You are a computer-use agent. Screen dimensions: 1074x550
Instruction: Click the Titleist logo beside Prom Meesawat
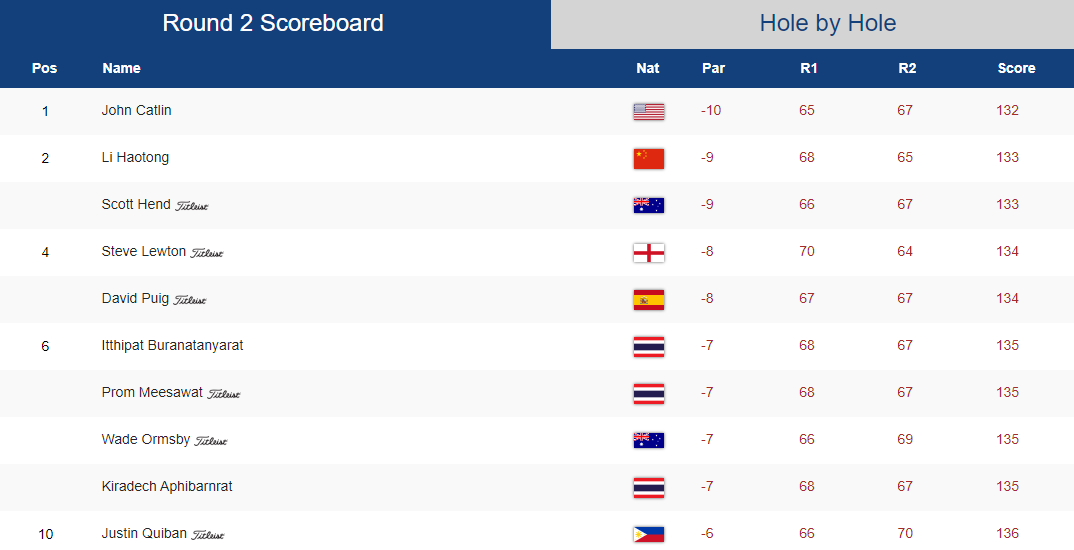[224, 394]
